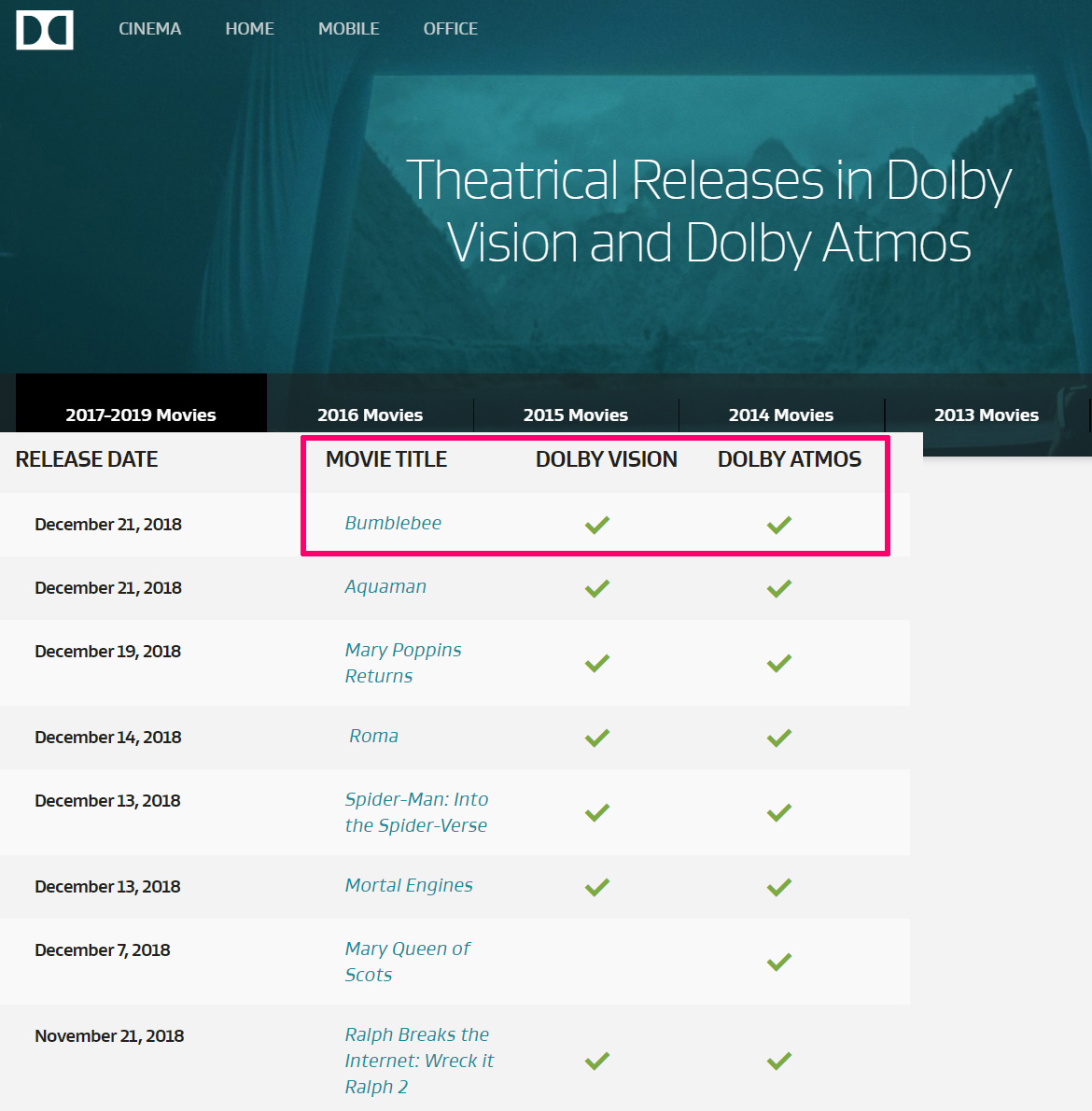
Task: Click Ralph Breaks the Internet's Dolby Vision checkmark
Action: coord(597,1061)
